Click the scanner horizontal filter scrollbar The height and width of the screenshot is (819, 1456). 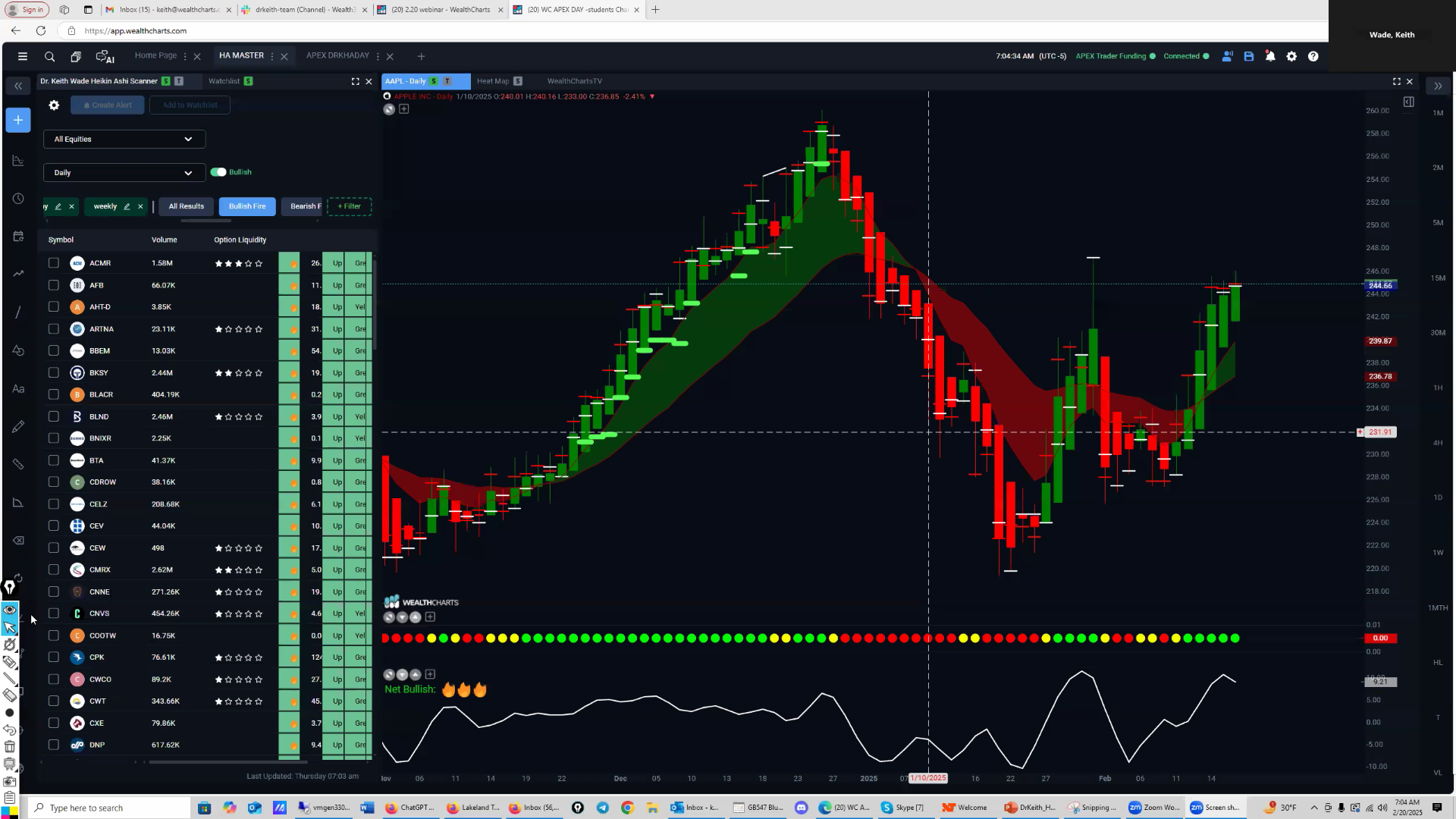coord(206,221)
